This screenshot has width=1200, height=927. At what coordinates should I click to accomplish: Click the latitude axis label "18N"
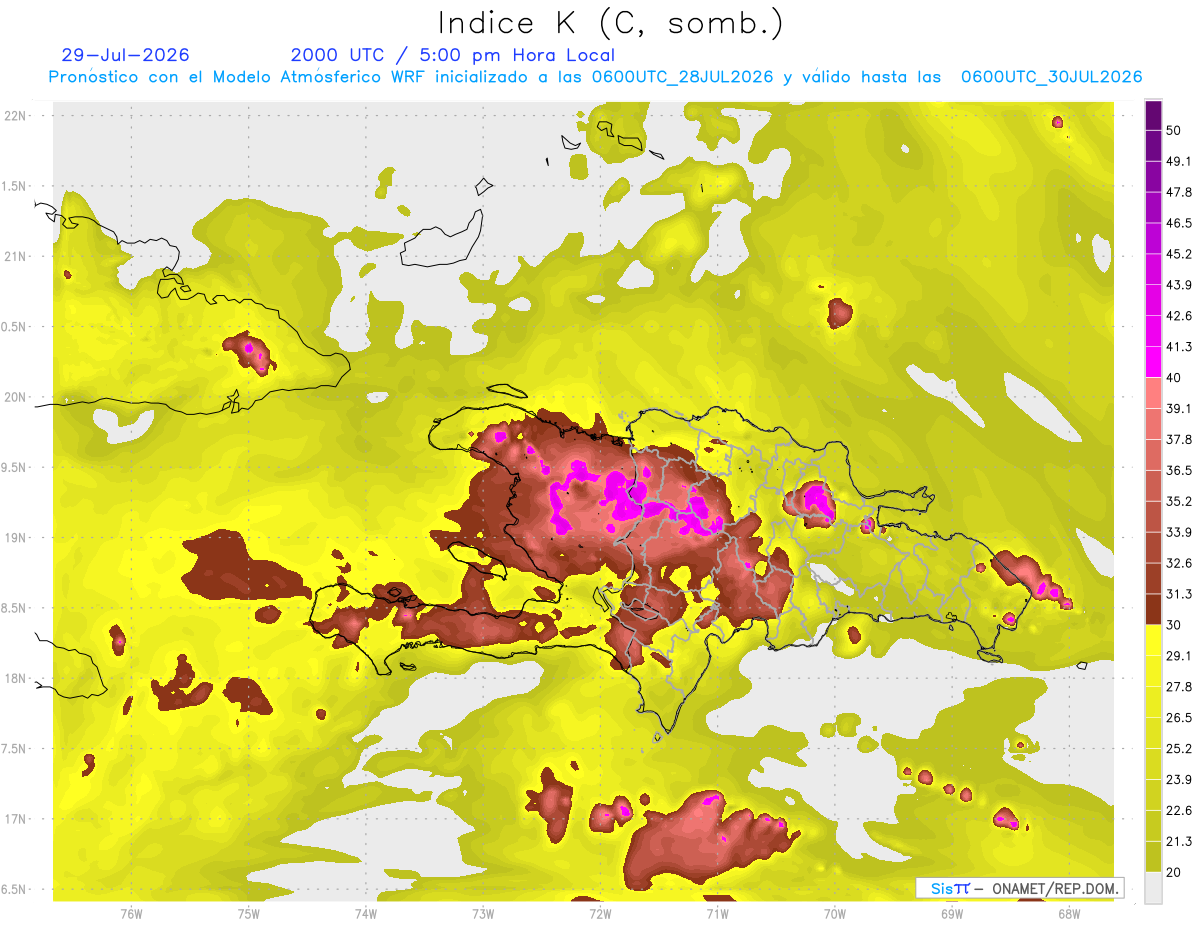tap(15, 679)
